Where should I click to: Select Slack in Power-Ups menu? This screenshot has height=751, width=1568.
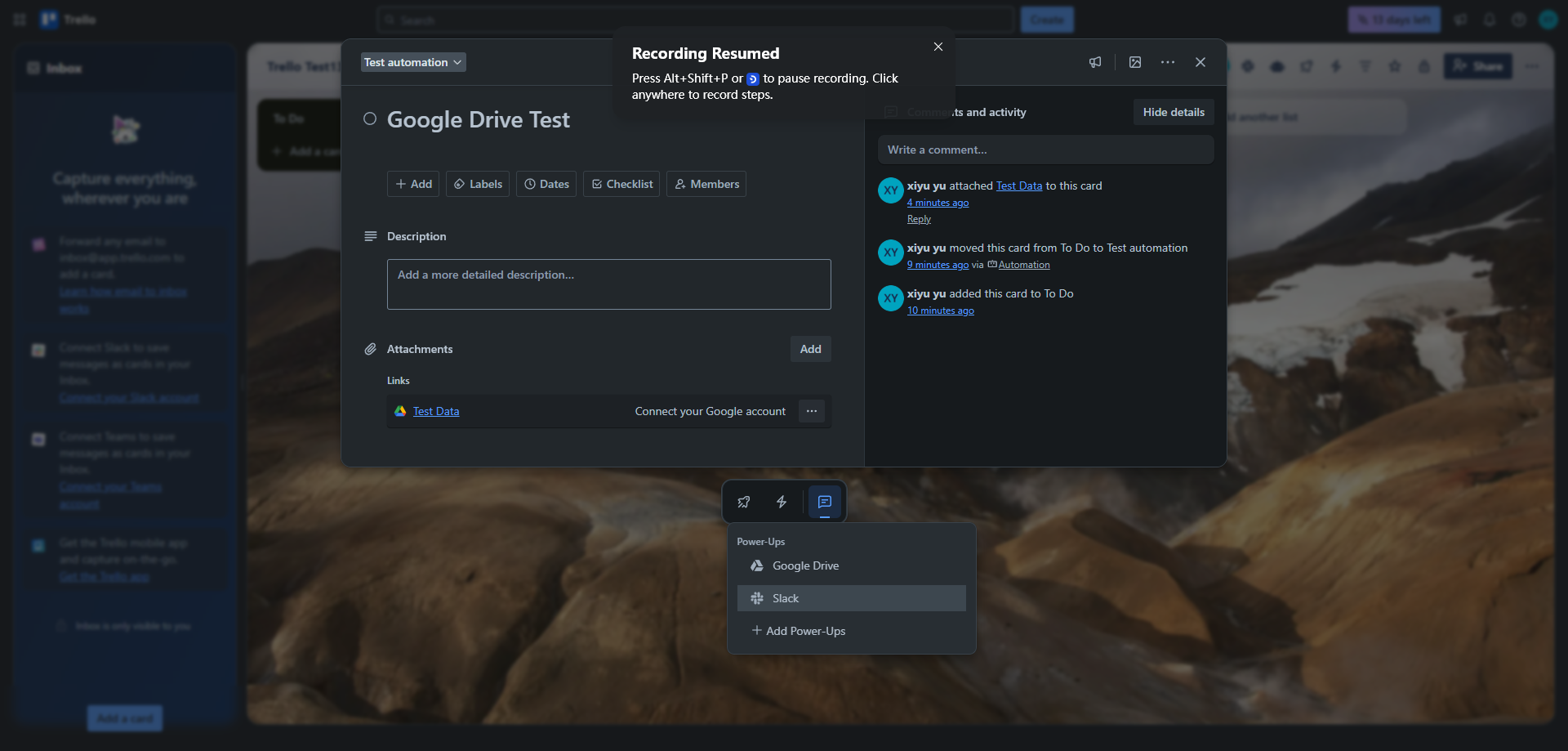tap(852, 598)
